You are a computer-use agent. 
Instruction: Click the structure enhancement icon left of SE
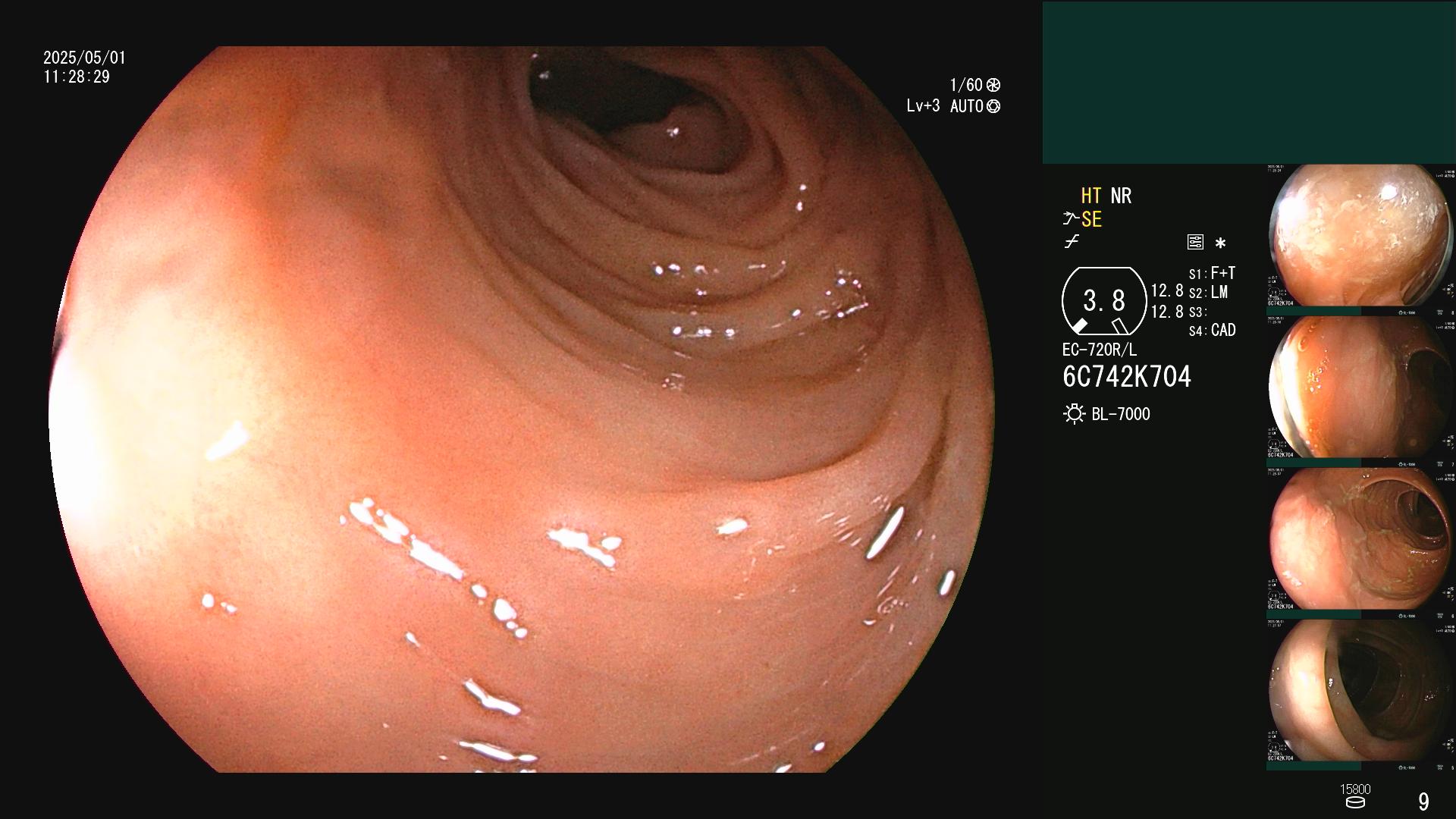(1070, 219)
